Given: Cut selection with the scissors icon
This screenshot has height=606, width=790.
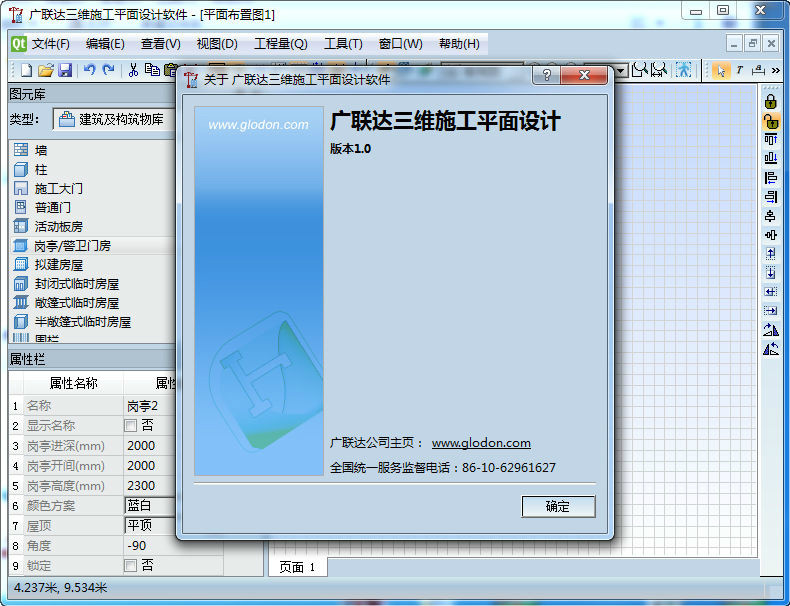Looking at the screenshot, I should point(133,70).
